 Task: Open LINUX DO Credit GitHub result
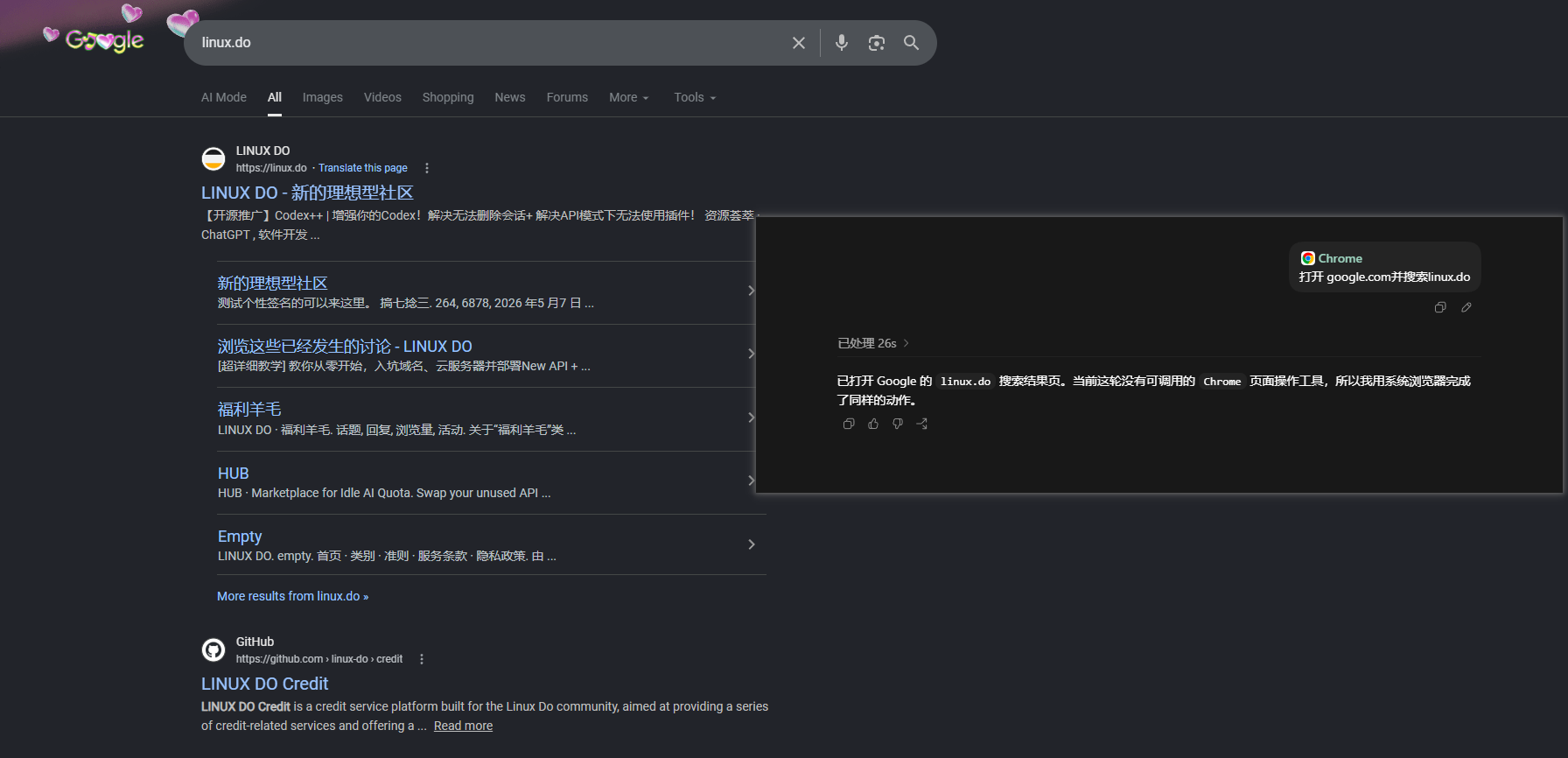pyautogui.click(x=265, y=684)
